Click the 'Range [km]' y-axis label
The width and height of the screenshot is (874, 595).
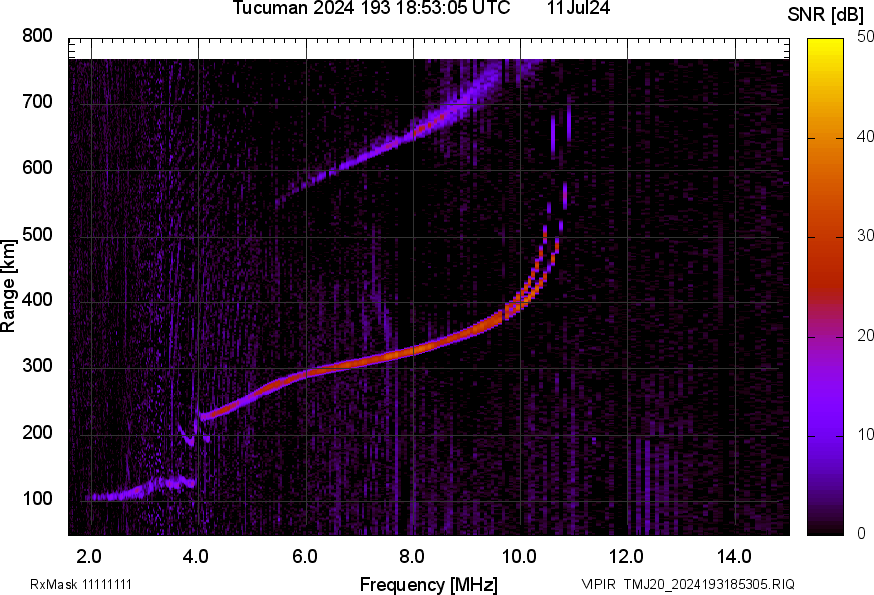tap(8, 286)
